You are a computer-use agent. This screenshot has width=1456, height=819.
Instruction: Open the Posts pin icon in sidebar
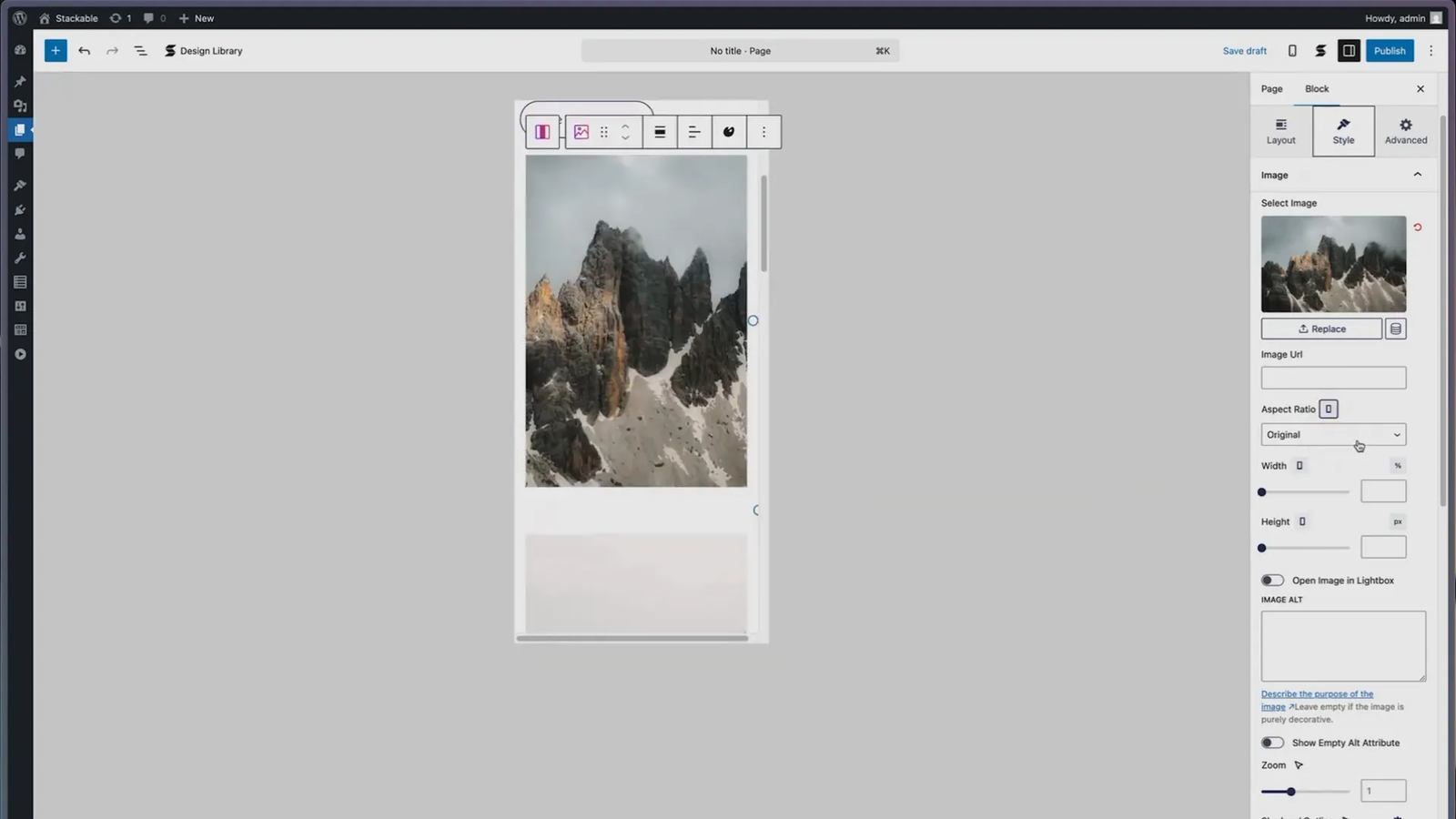(20, 82)
